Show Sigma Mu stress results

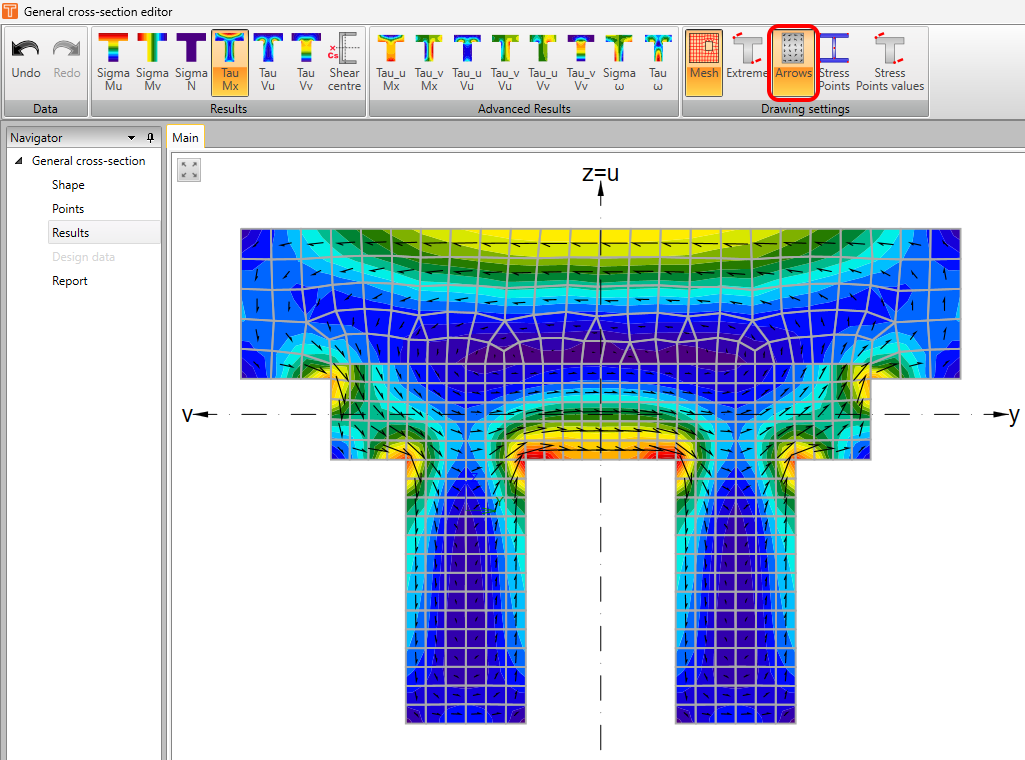(x=113, y=61)
